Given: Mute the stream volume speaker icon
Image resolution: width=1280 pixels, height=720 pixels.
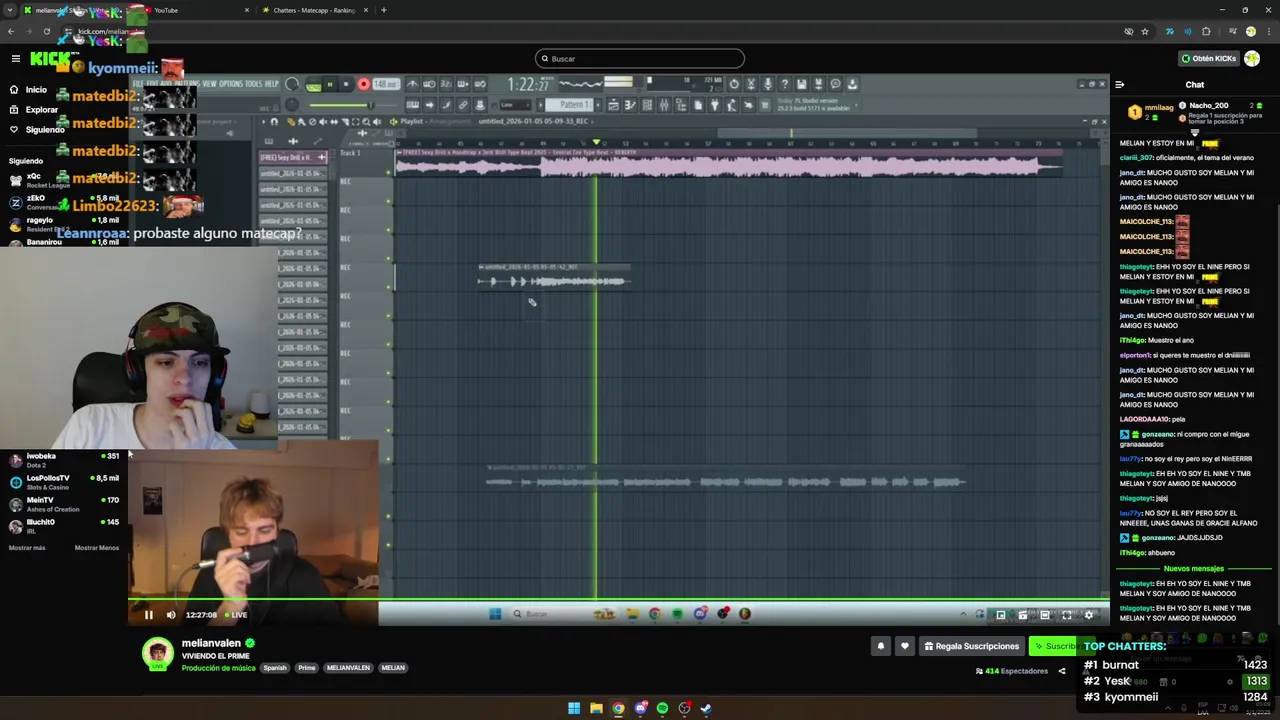Looking at the screenshot, I should click(x=171, y=615).
